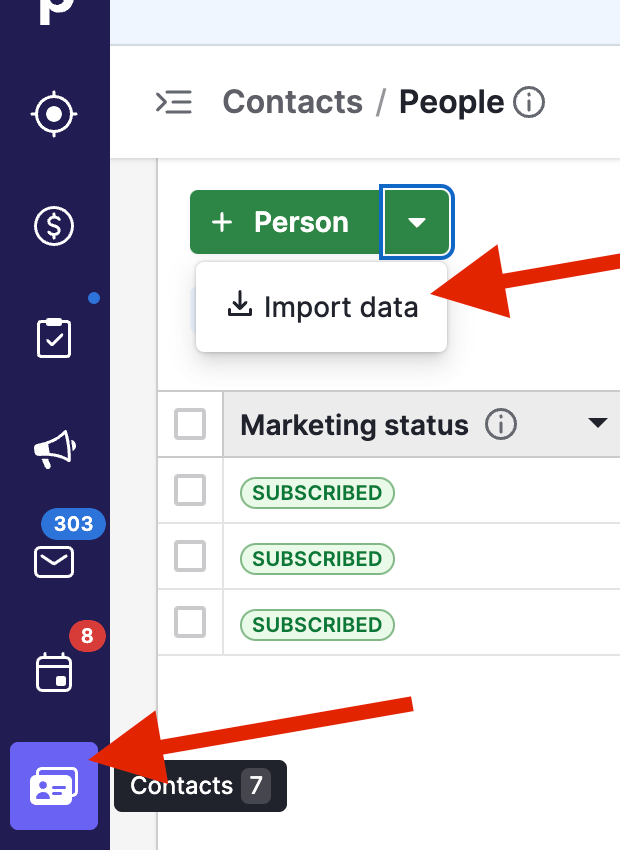This screenshot has height=850, width=620.
Task: Open Leads from the target sidebar icon
Action: (x=54, y=114)
